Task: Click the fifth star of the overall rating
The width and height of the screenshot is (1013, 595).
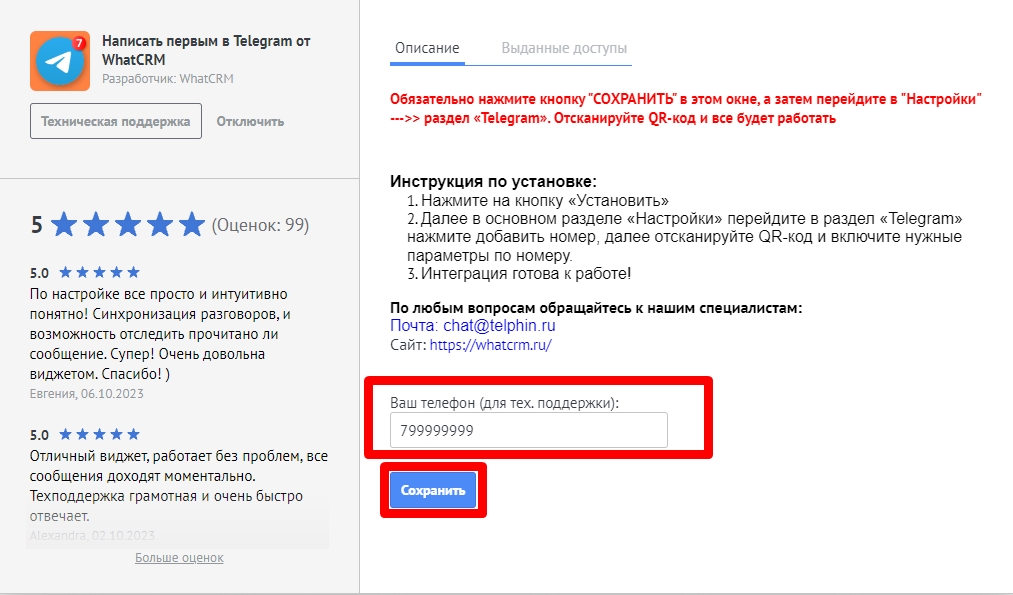Action: 191,225
